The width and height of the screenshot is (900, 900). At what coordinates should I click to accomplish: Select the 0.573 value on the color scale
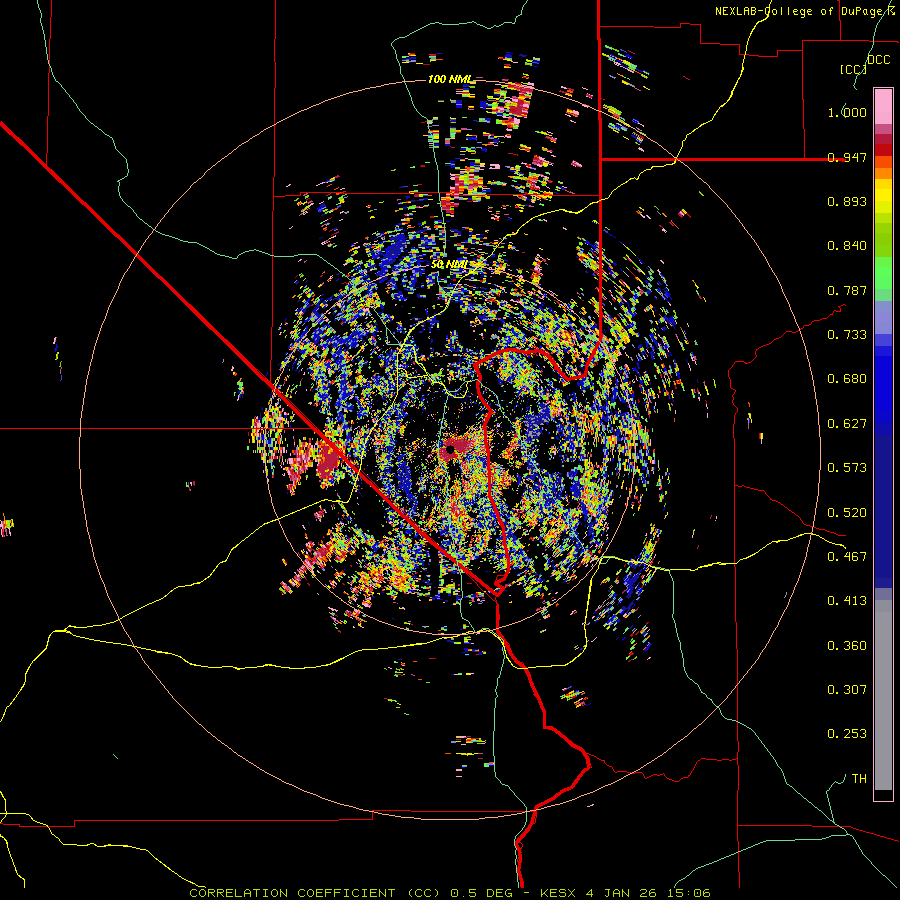[847, 468]
